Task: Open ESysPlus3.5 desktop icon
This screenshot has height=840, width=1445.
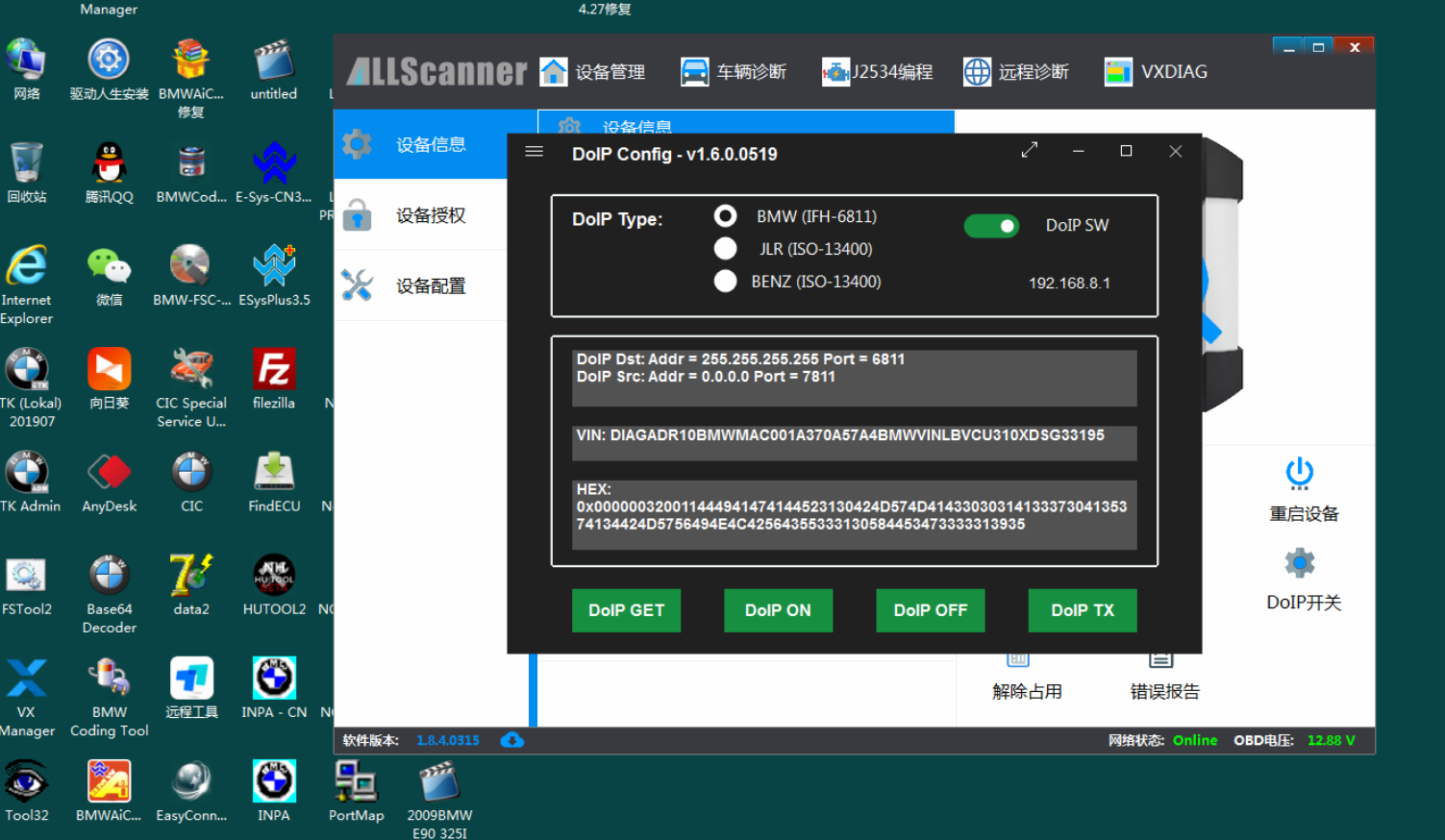Action: (x=274, y=276)
